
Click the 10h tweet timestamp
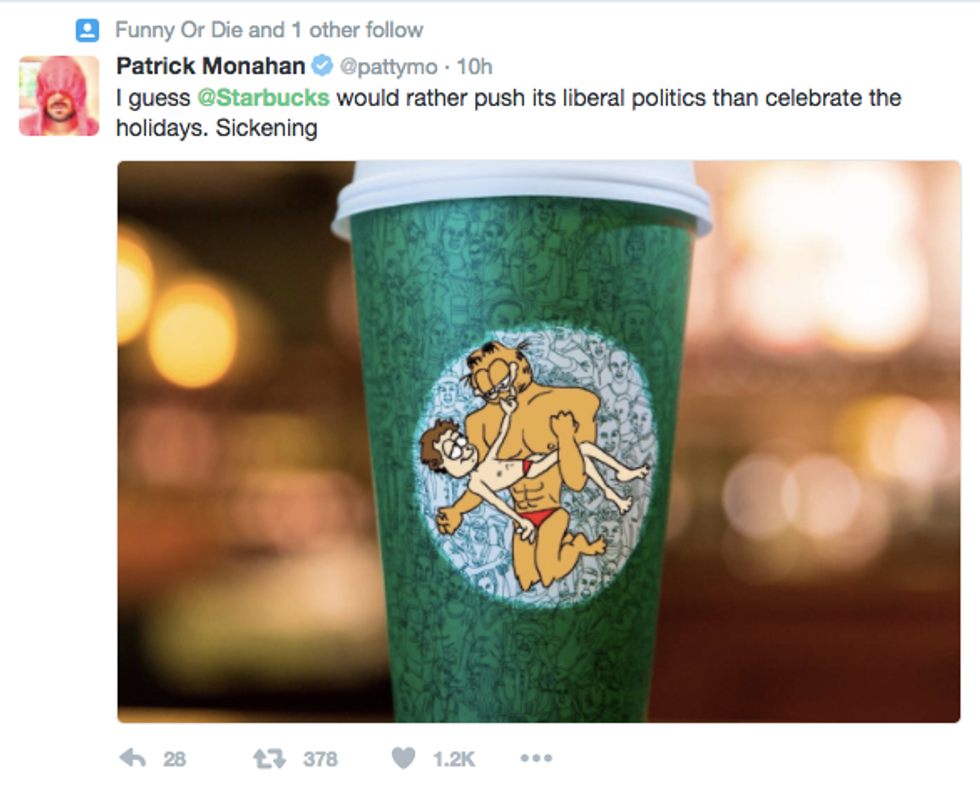pyautogui.click(x=475, y=66)
